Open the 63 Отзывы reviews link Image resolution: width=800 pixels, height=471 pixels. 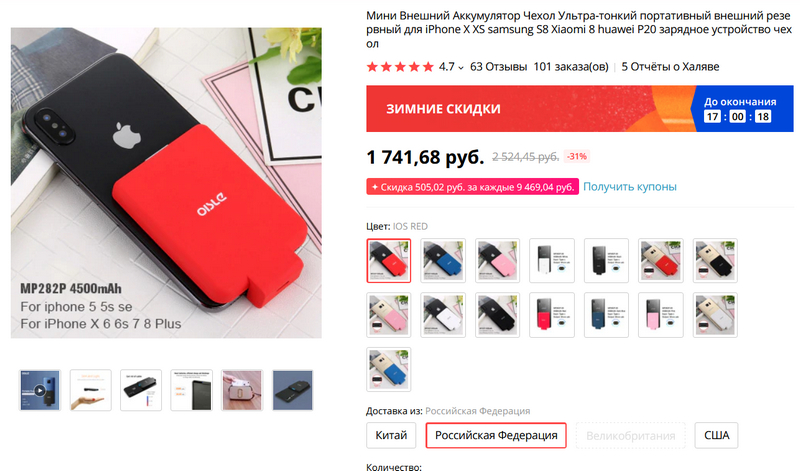coord(498,67)
